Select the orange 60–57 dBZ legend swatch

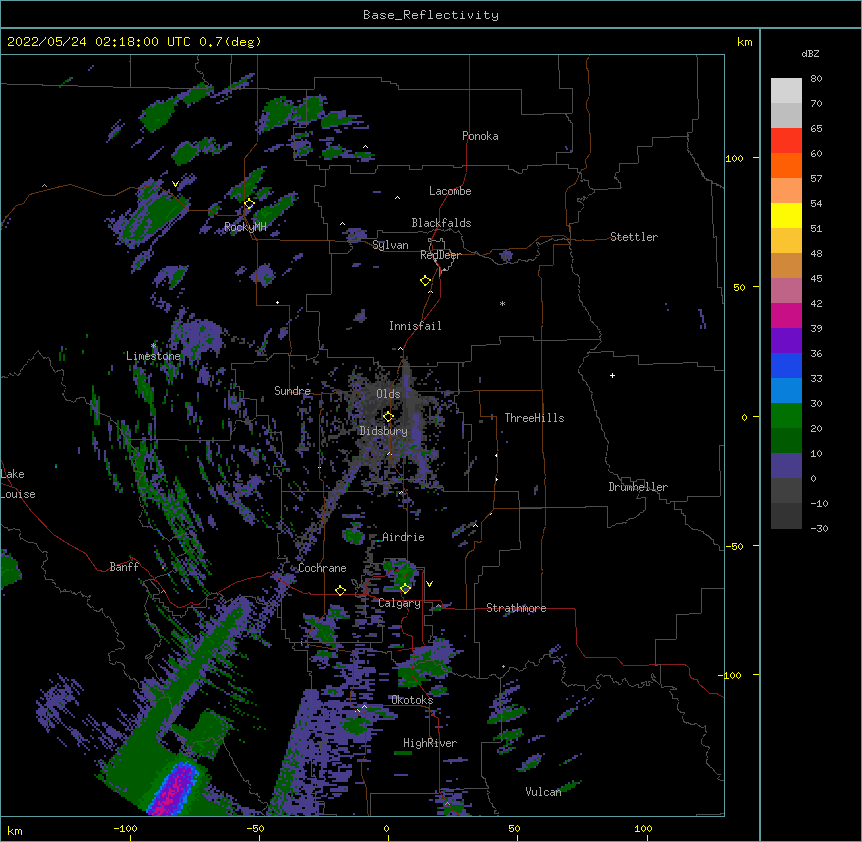point(786,165)
